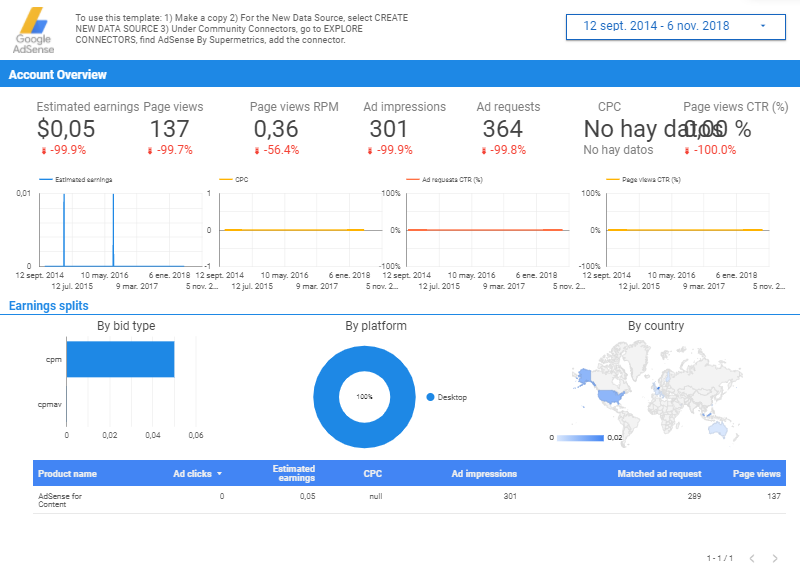Image resolution: width=800 pixels, height=565 pixels.
Task: Click the Page views -99.7% change
Action: (x=170, y=150)
